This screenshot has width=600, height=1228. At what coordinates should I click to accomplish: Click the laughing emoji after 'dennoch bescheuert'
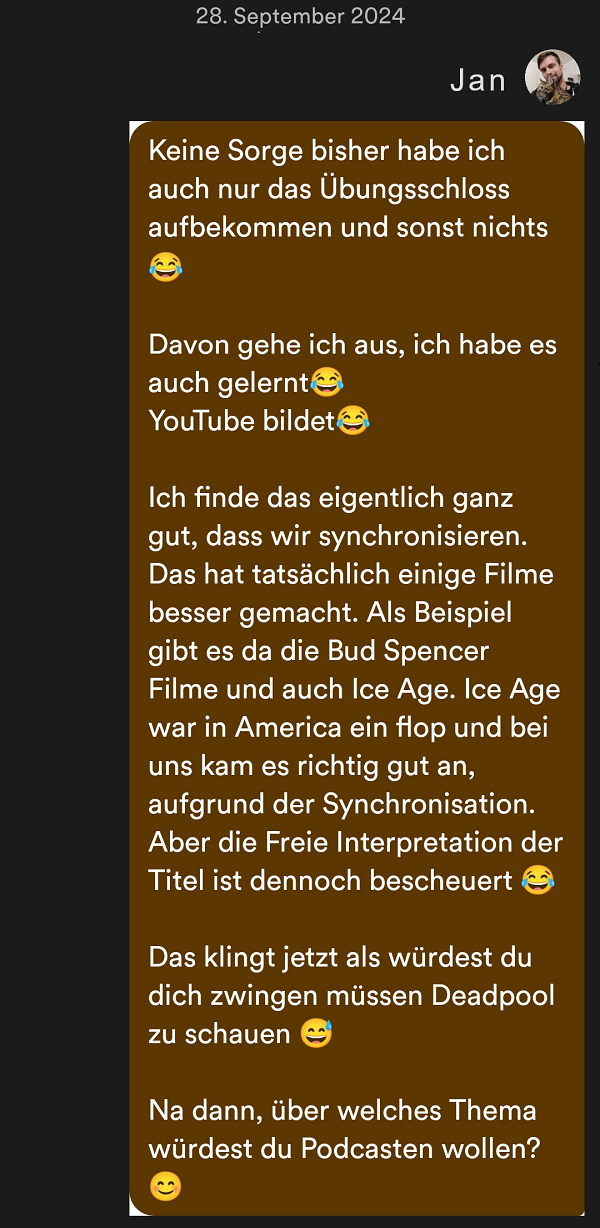pyautogui.click(x=538, y=880)
